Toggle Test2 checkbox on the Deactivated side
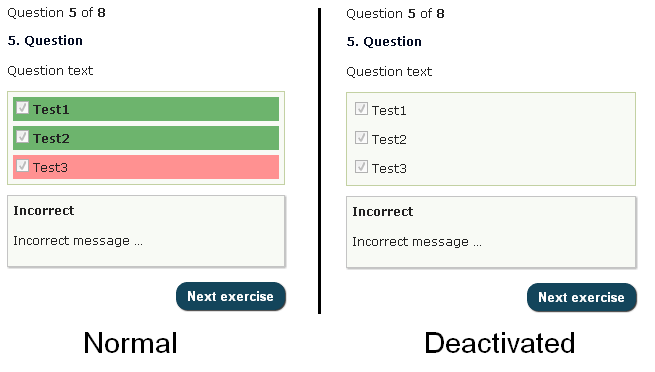The image size is (655, 372). pyautogui.click(x=361, y=137)
